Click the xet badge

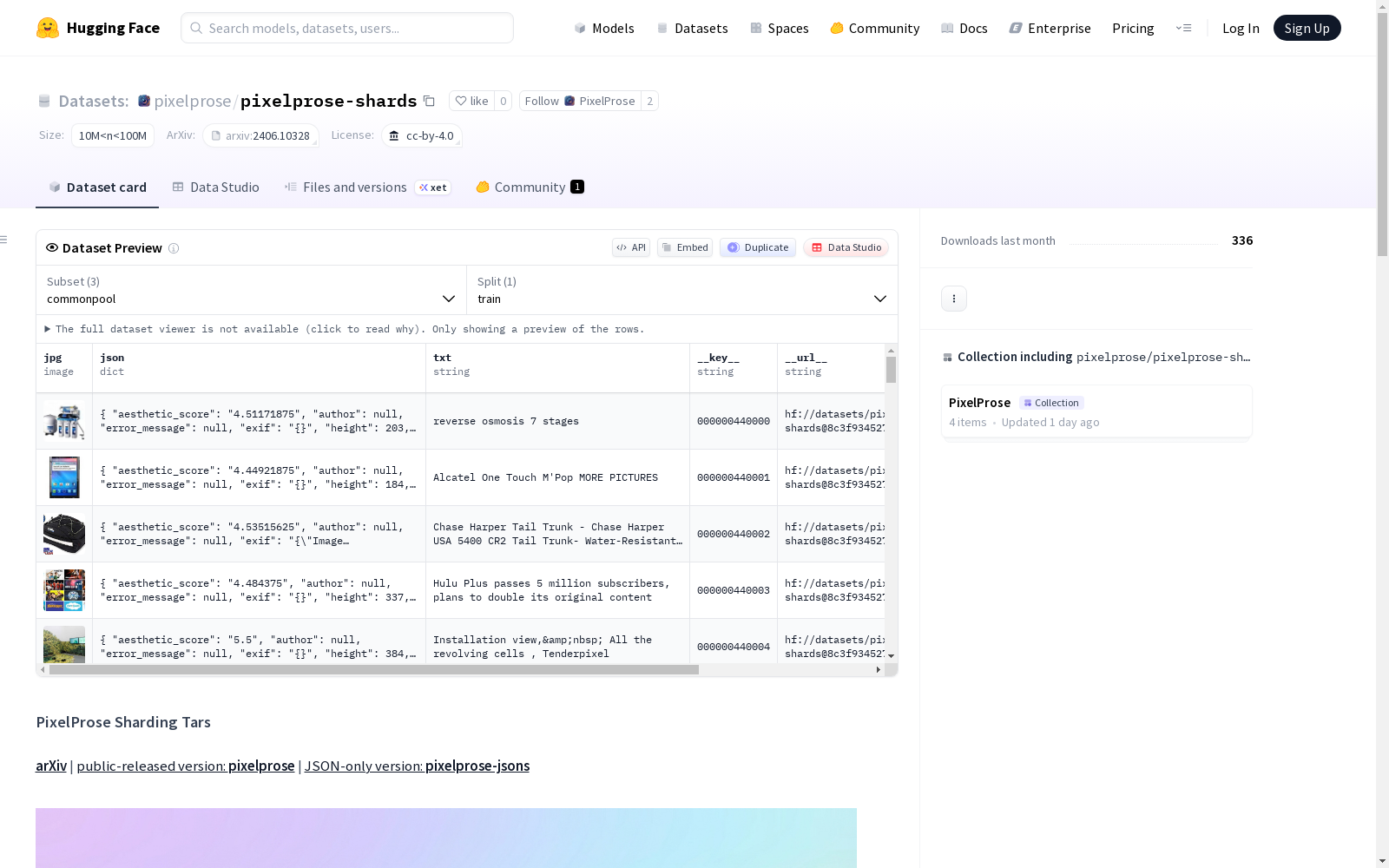433,187
